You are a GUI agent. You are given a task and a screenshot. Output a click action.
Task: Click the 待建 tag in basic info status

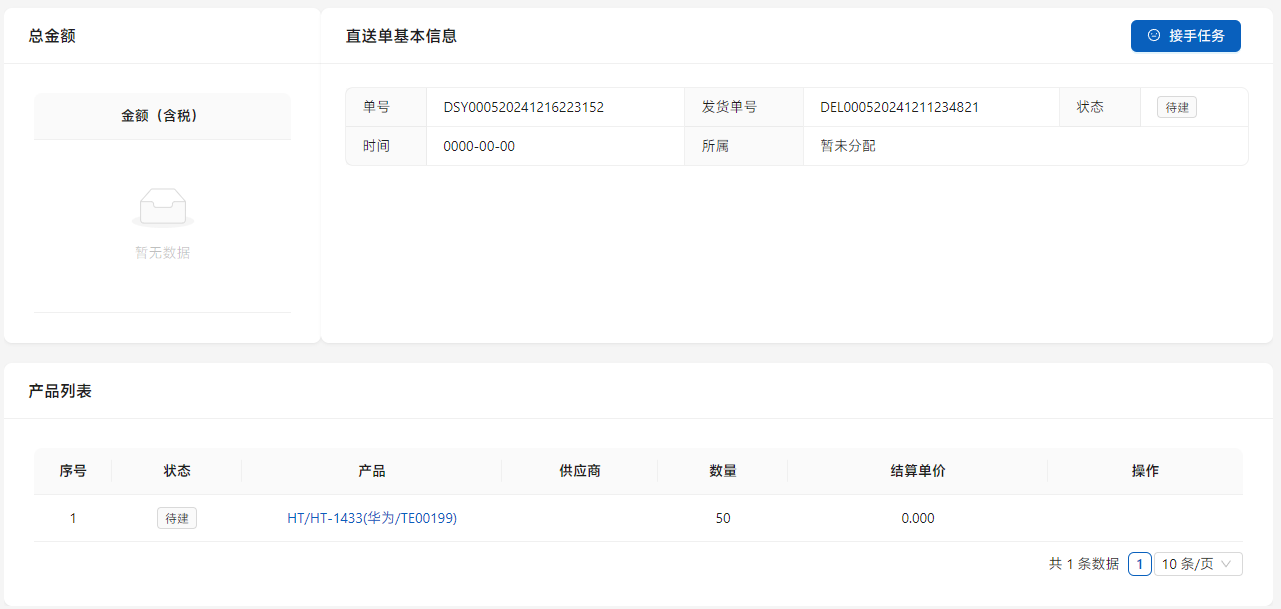[x=1176, y=107]
